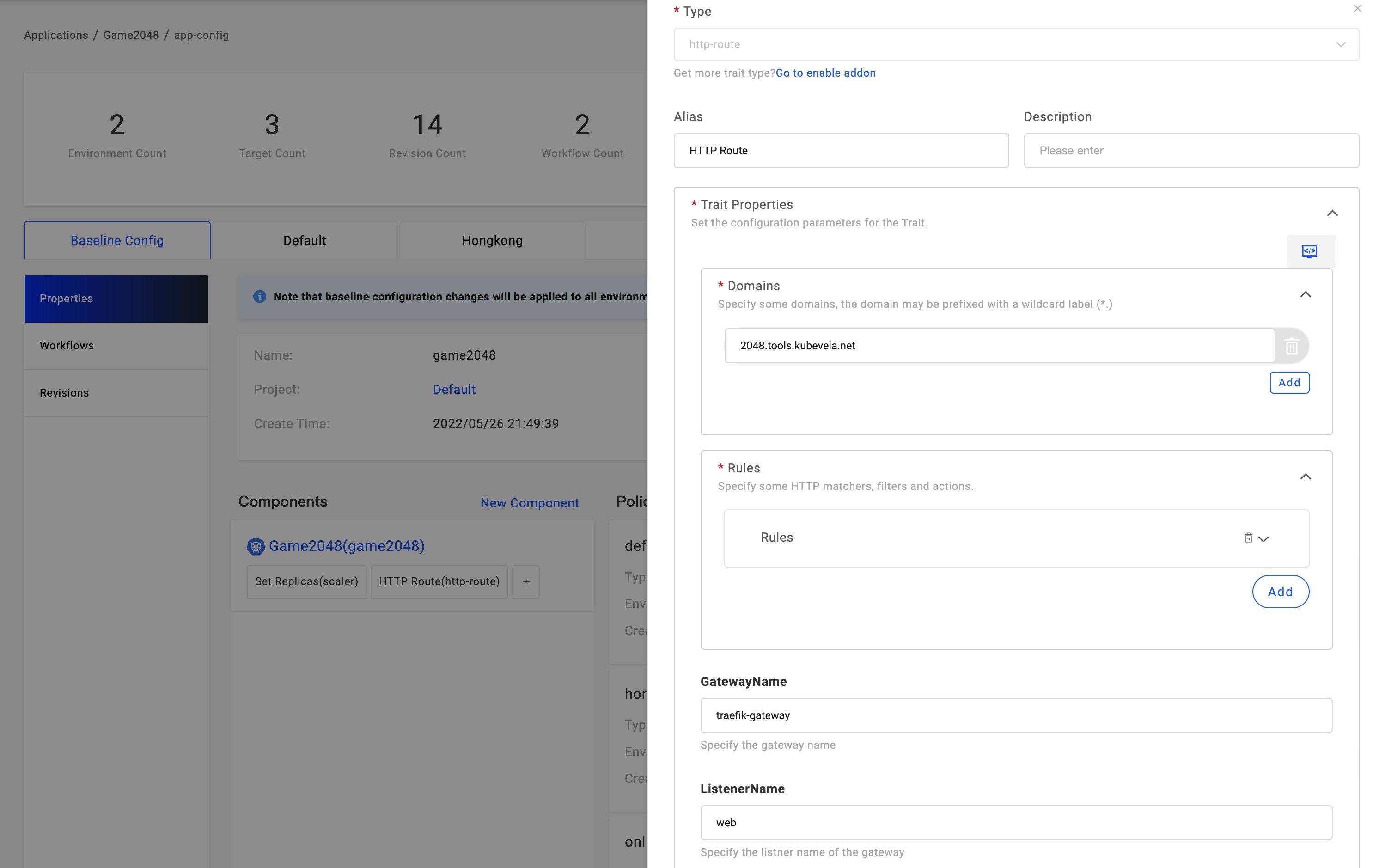Collapse the Rules section chevron

click(1305, 477)
